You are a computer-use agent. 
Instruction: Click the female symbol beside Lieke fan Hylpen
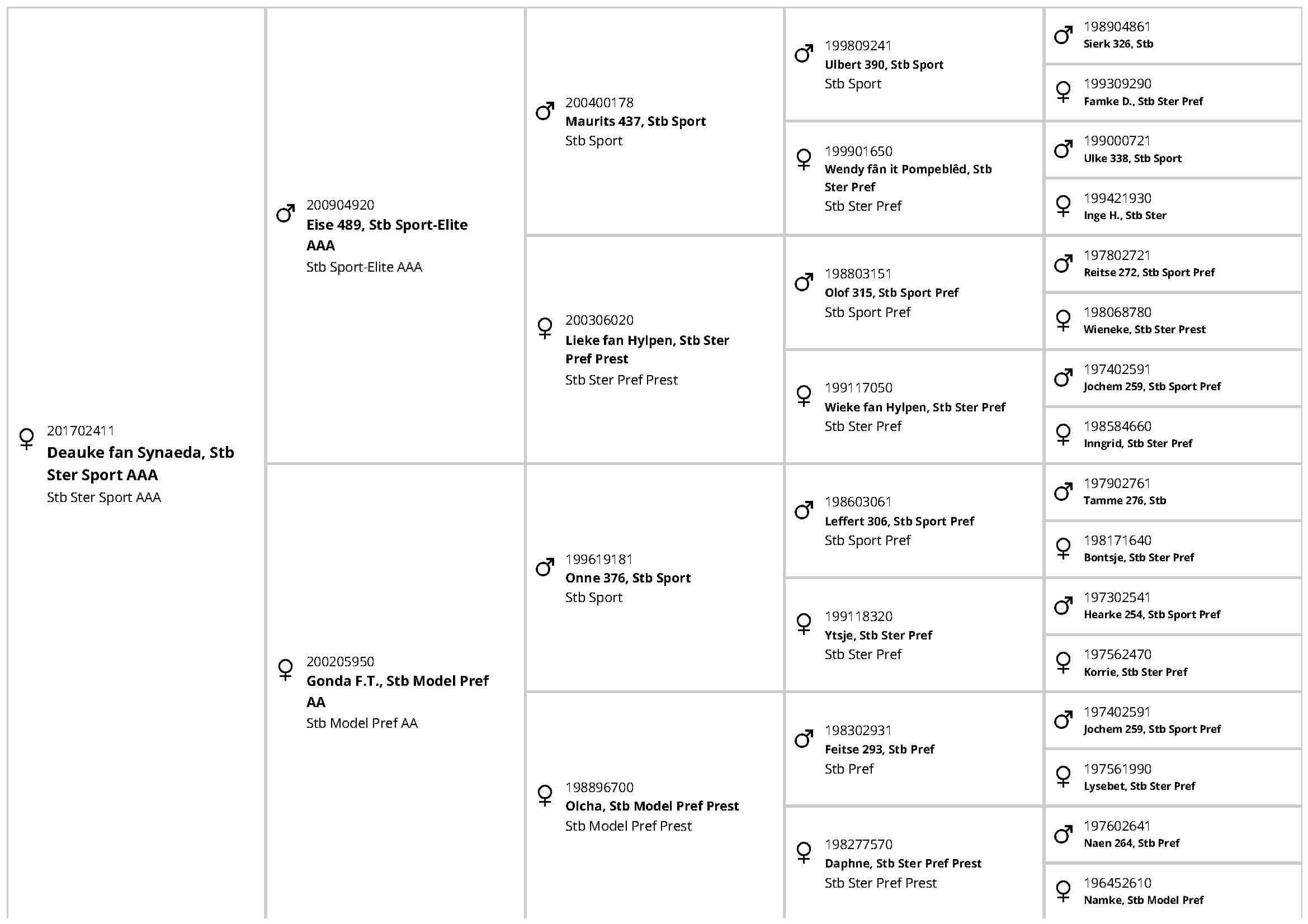point(545,328)
